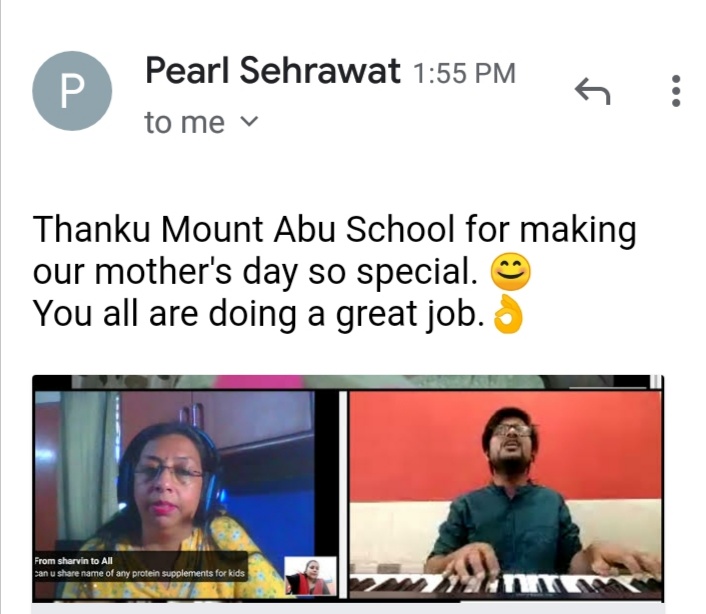Click the 'You all are doing a great job' line
This screenshot has height=614, width=706.
click(259, 314)
